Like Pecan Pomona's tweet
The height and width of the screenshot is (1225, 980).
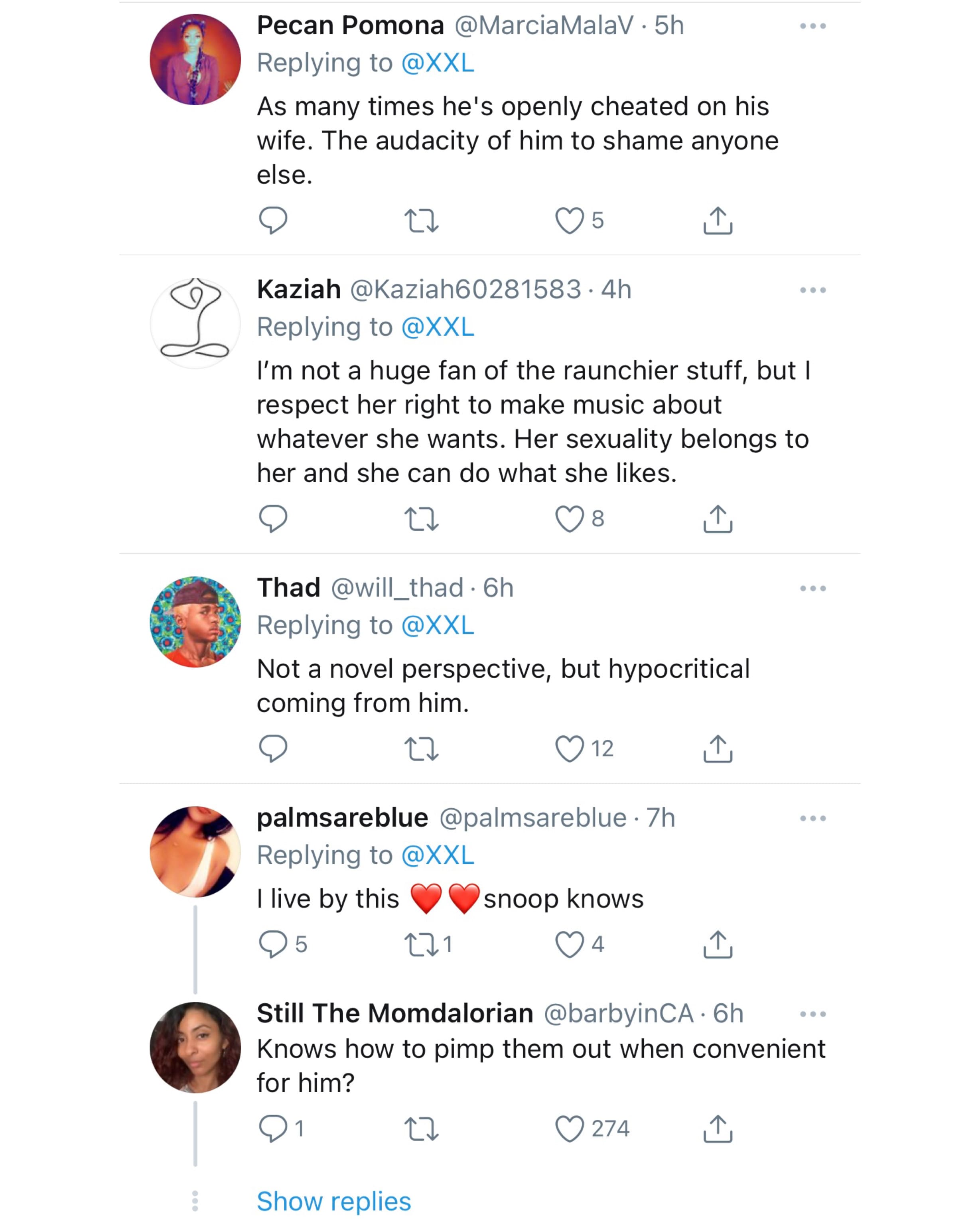(569, 221)
